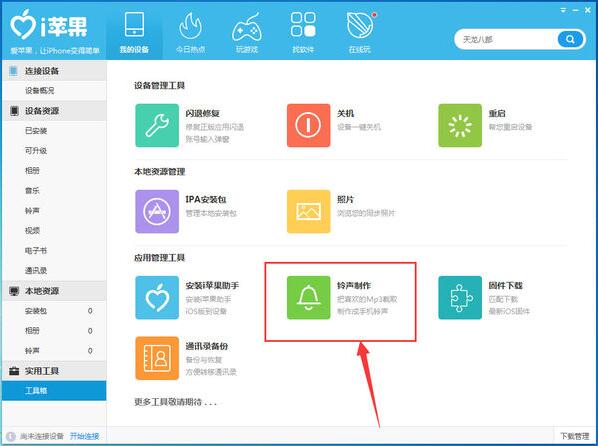The height and width of the screenshot is (446, 598).
Task: Click the 实用工具 briefcase icon
Action: [14, 371]
